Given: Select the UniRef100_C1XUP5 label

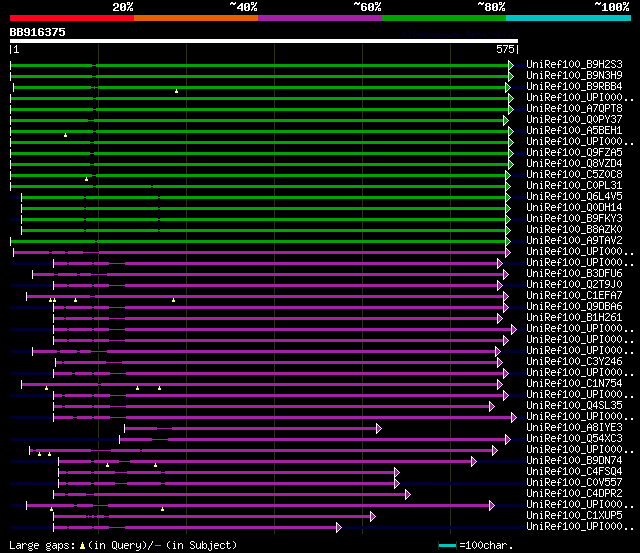Looking at the screenshot, I should [x=574, y=516].
